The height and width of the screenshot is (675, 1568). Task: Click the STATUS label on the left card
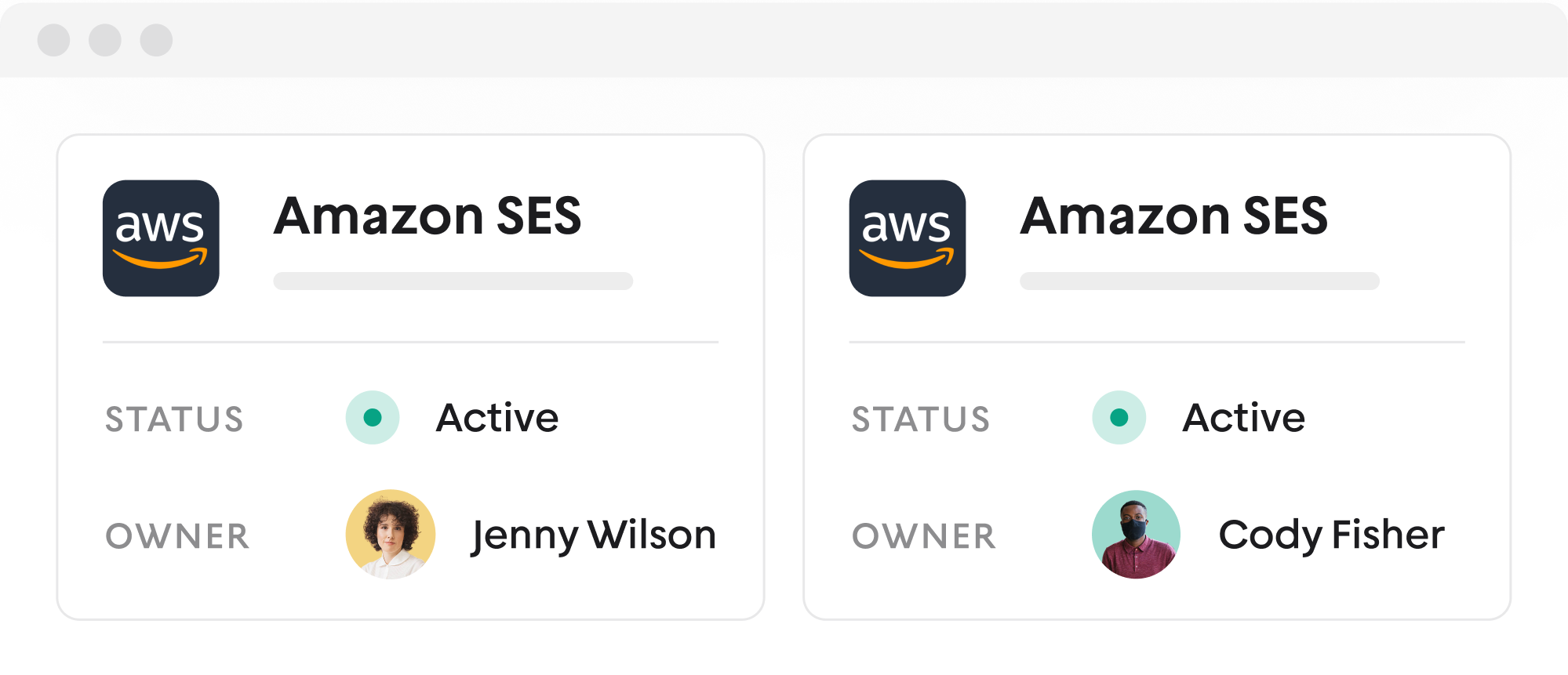(174, 419)
